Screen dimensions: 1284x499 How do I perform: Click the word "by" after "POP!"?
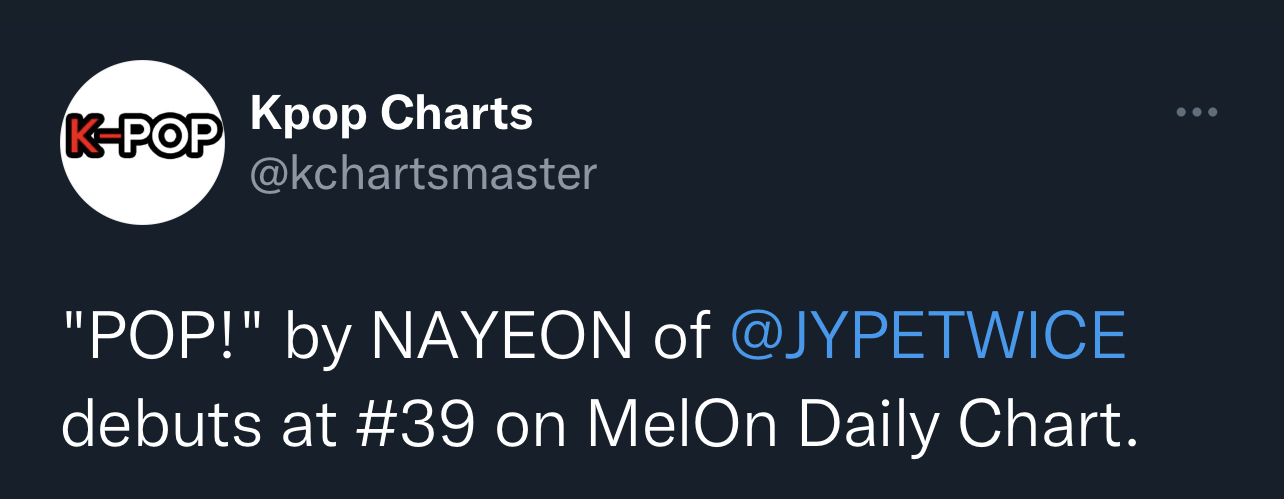(x=318, y=340)
